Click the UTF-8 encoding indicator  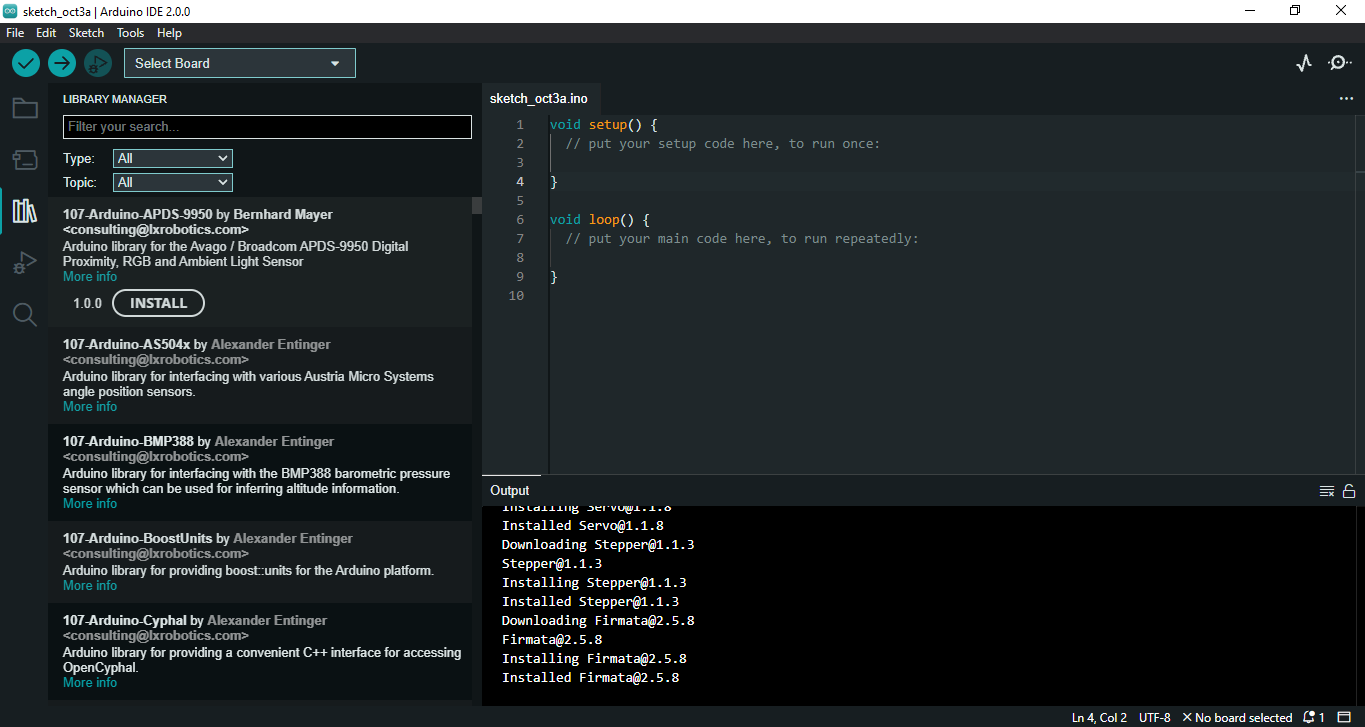pyautogui.click(x=1154, y=717)
